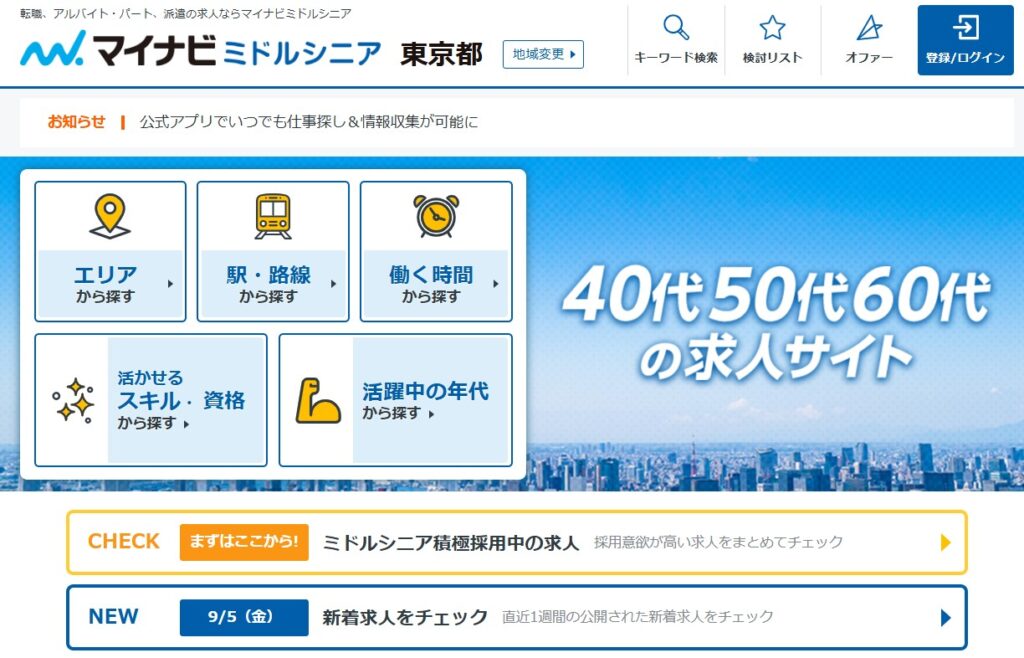Image resolution: width=1024 pixels, height=658 pixels.
Task: Click the arrow on NEW banner
Action: point(945,618)
